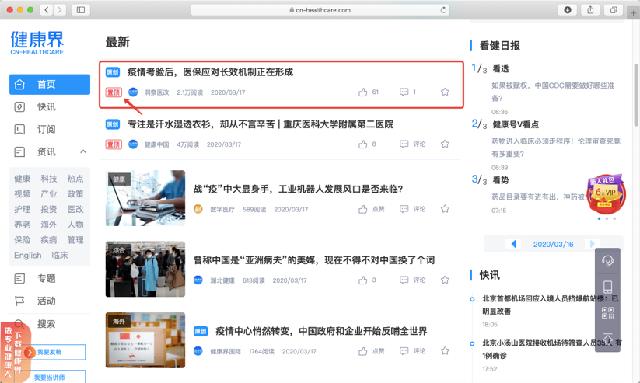
Task: Show all tabs overview button
Action: coord(613,10)
